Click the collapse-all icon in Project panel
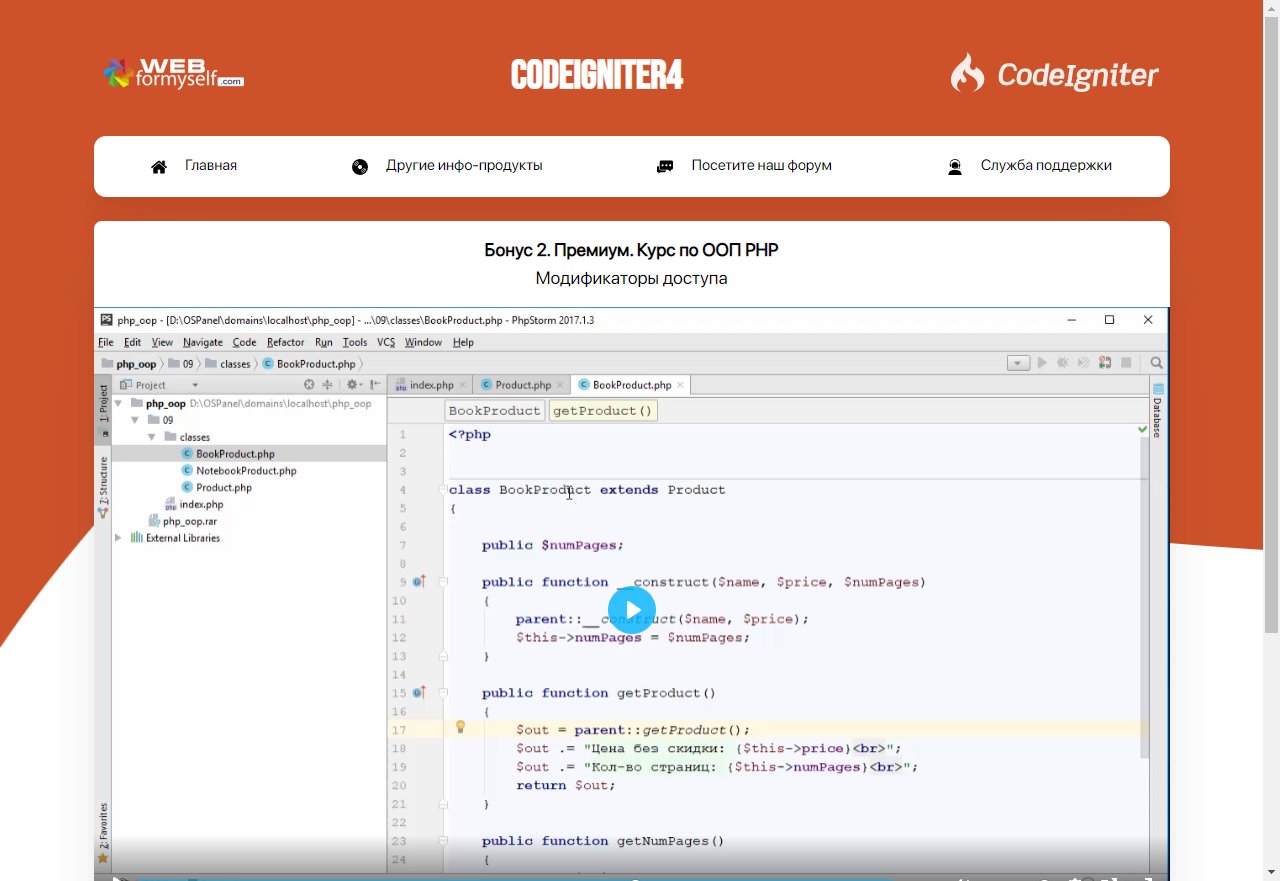The height and width of the screenshot is (881, 1280). [x=327, y=385]
